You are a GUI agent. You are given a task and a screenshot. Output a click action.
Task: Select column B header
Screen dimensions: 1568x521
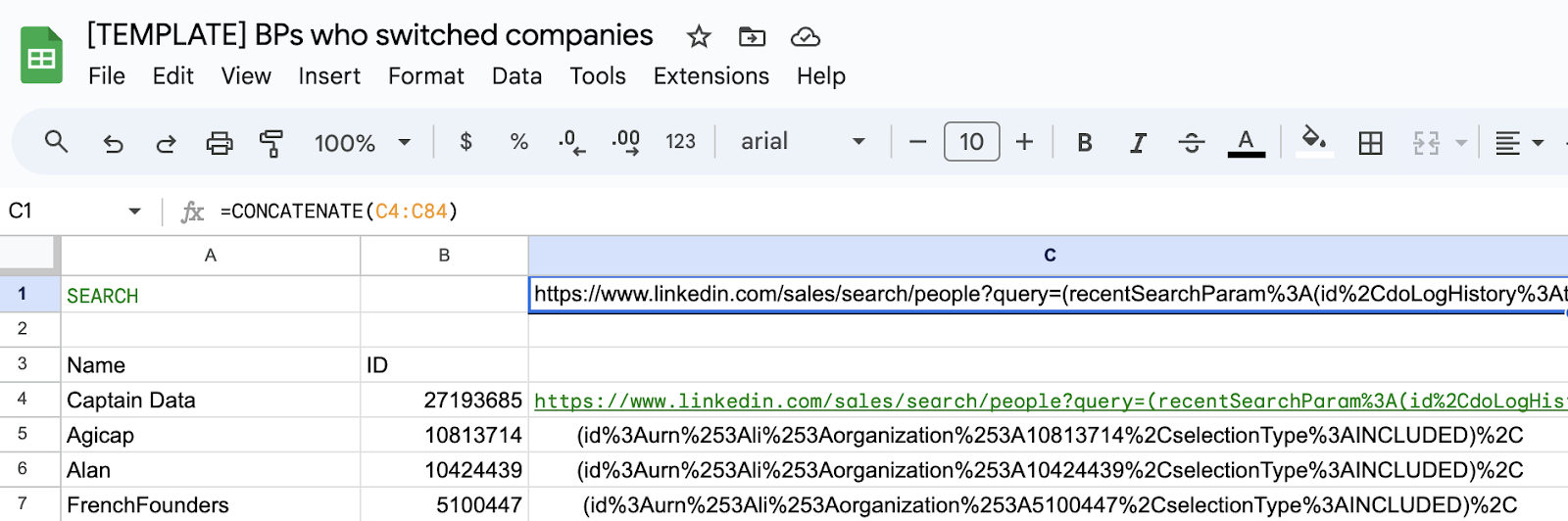tap(444, 256)
